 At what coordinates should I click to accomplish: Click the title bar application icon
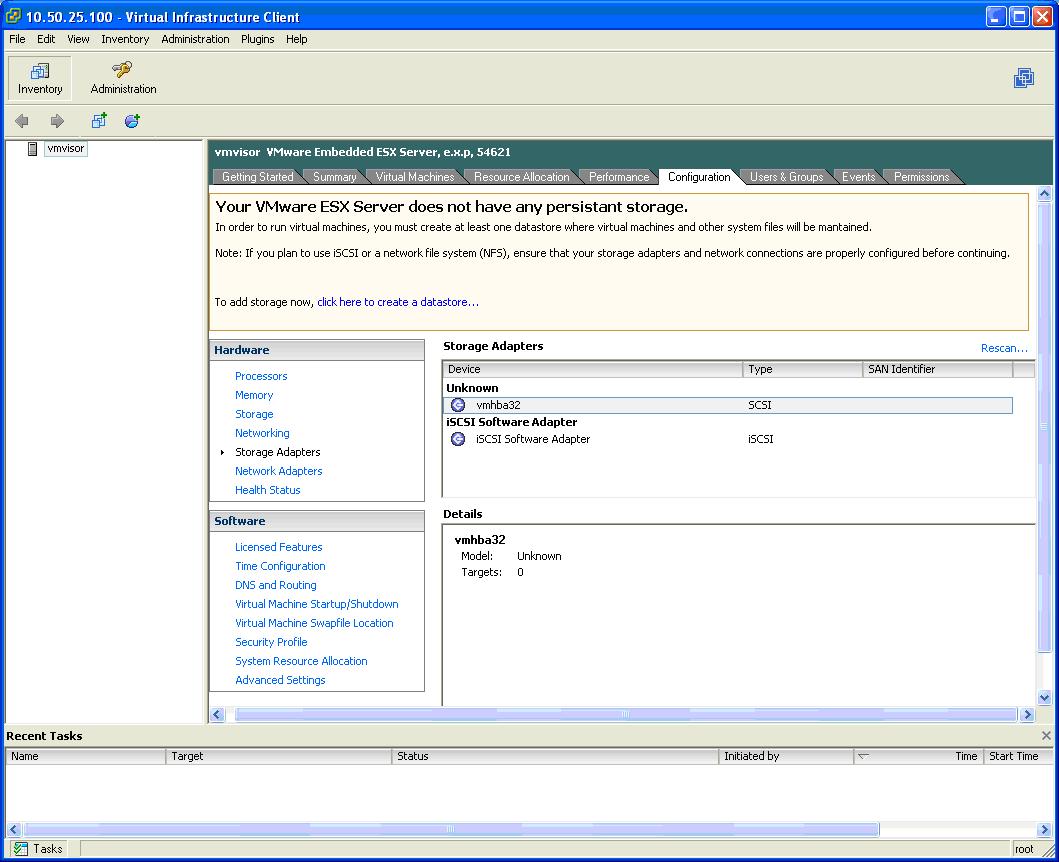pos(13,16)
